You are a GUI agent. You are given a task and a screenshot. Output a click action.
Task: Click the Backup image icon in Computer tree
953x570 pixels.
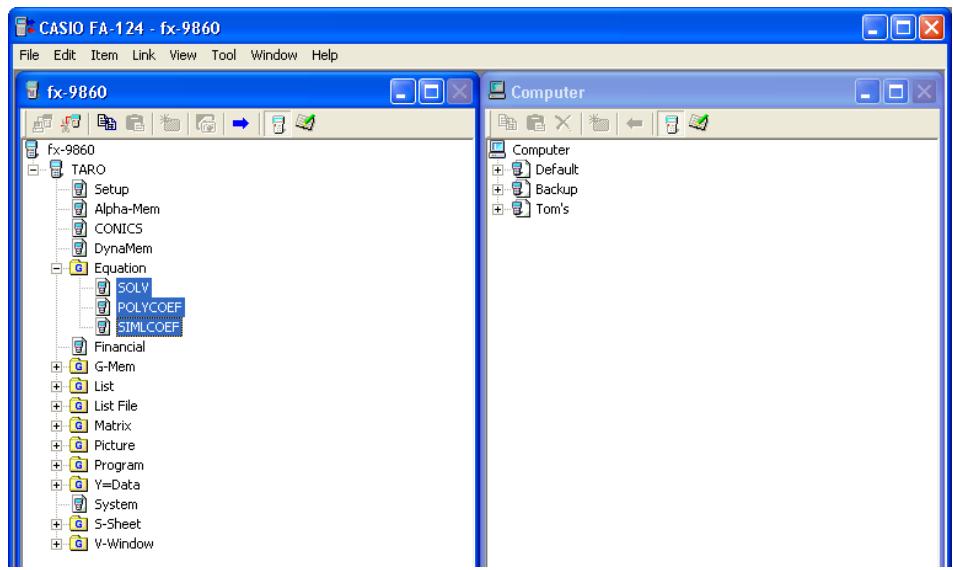tap(520, 189)
